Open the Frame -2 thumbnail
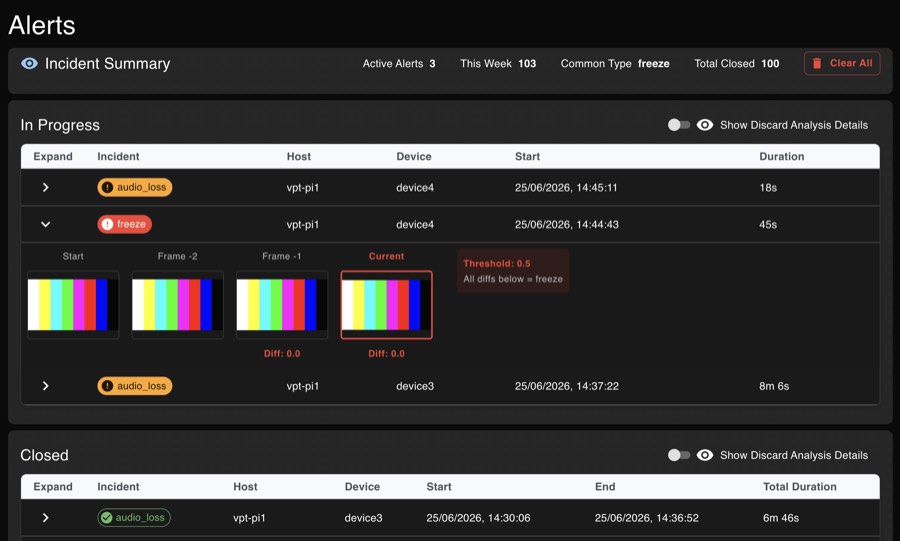This screenshot has width=900, height=541. pyautogui.click(x=177, y=305)
